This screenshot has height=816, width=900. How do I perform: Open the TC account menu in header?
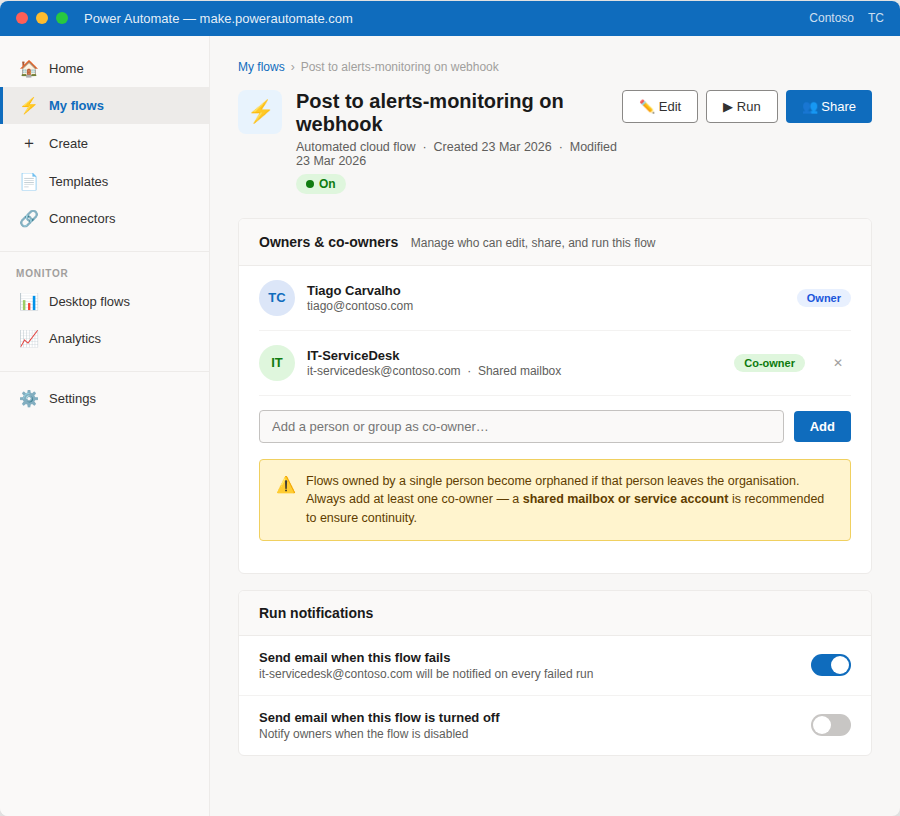point(876,18)
